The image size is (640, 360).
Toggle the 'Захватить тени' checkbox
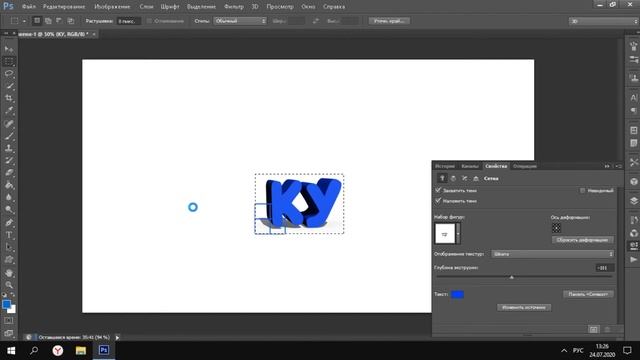click(438, 190)
